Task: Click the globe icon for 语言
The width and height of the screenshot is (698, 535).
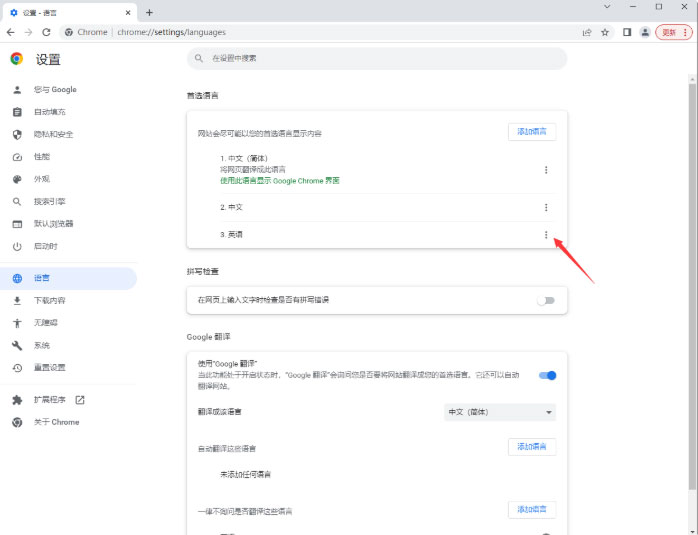Action: (17, 278)
